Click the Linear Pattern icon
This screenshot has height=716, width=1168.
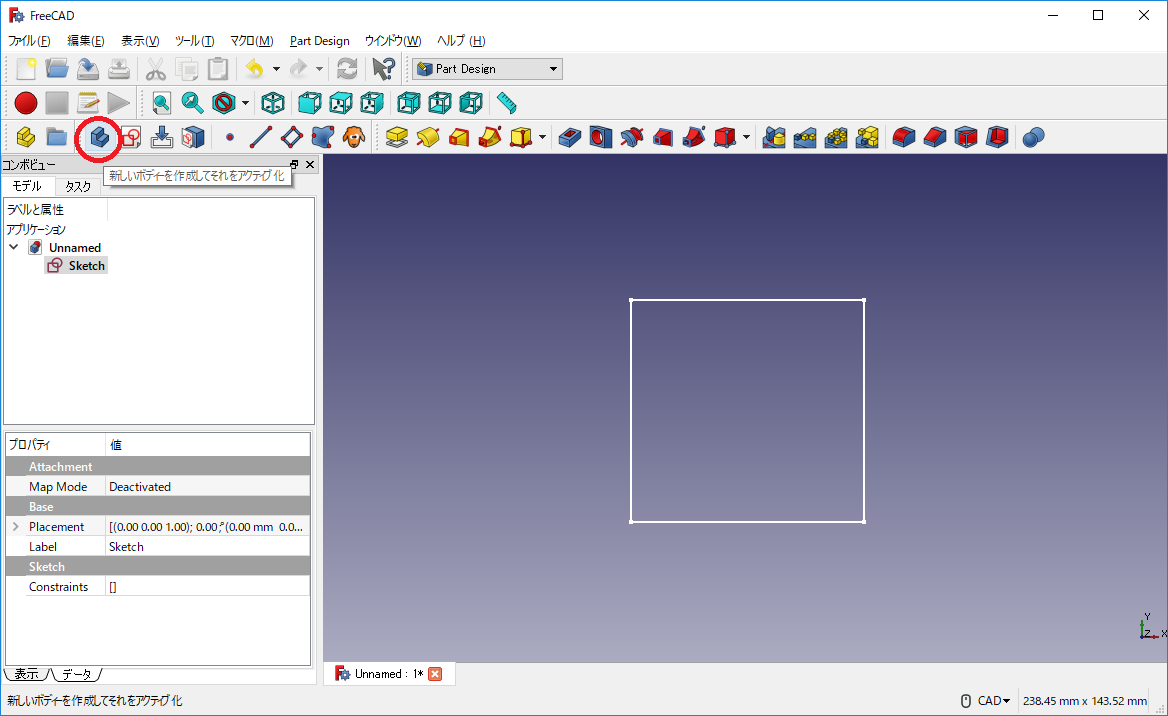point(805,137)
